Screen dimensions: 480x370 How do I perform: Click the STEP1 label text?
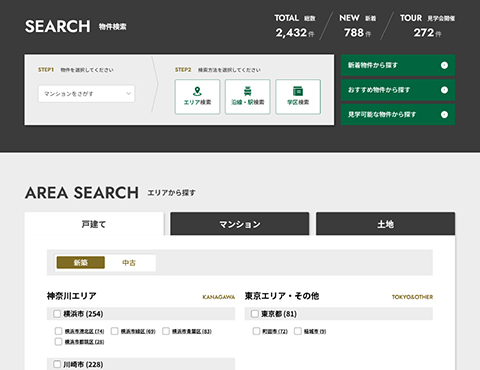tap(46, 70)
